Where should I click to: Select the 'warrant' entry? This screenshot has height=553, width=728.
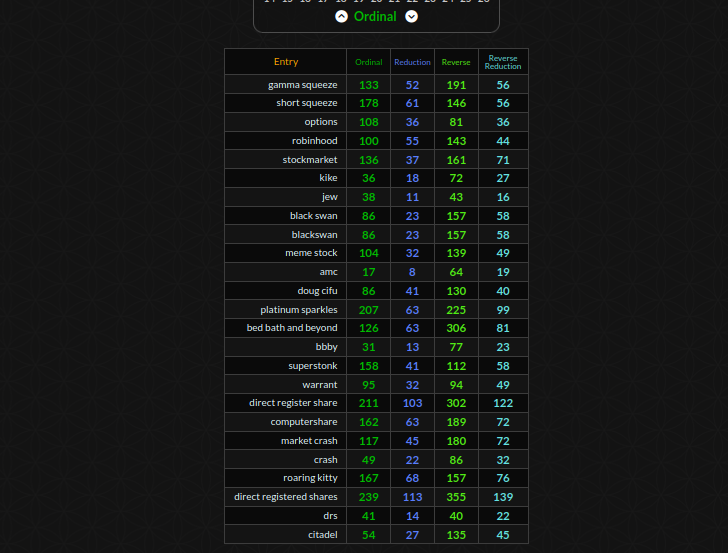320,385
